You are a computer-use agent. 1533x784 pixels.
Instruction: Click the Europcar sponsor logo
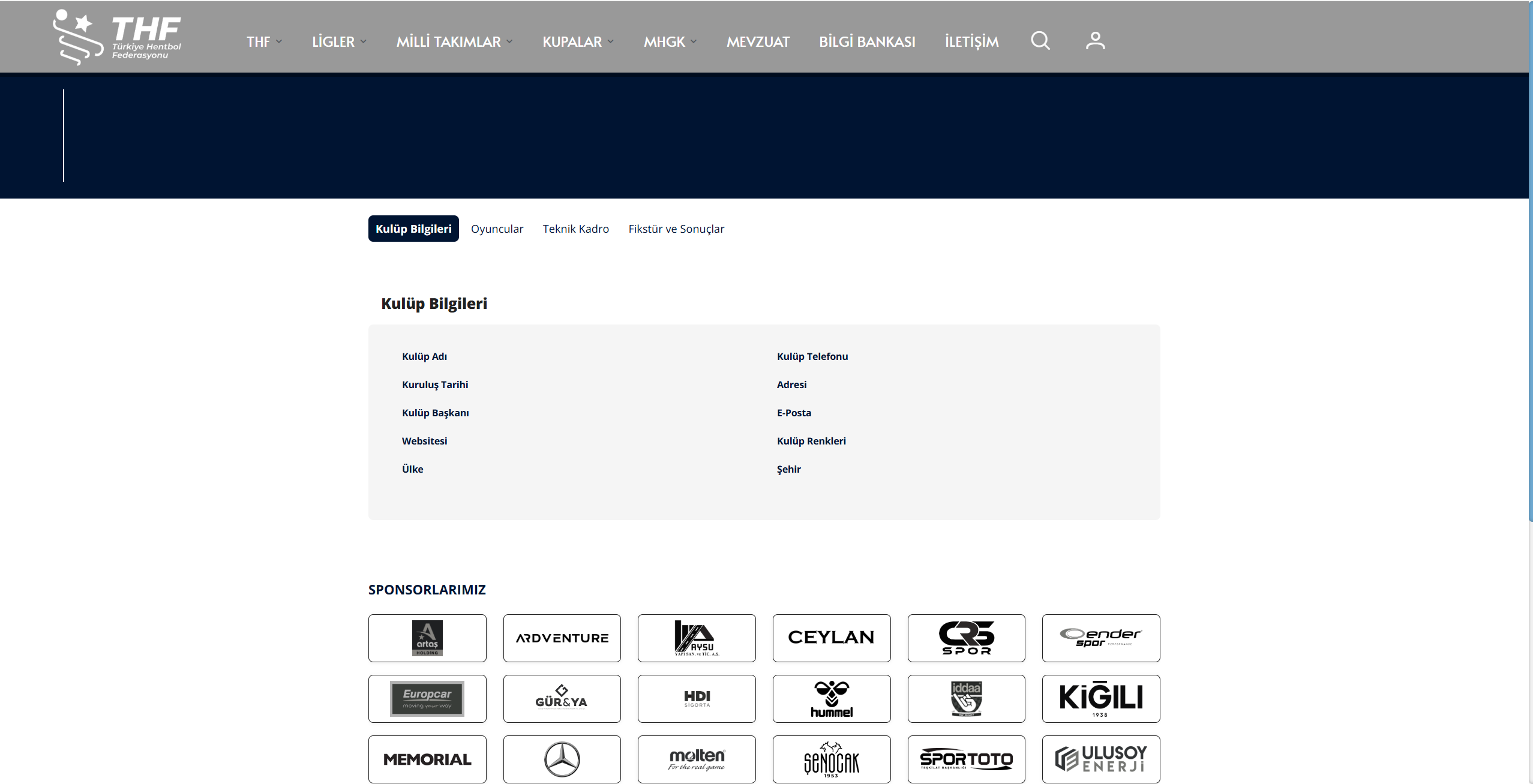click(x=427, y=698)
